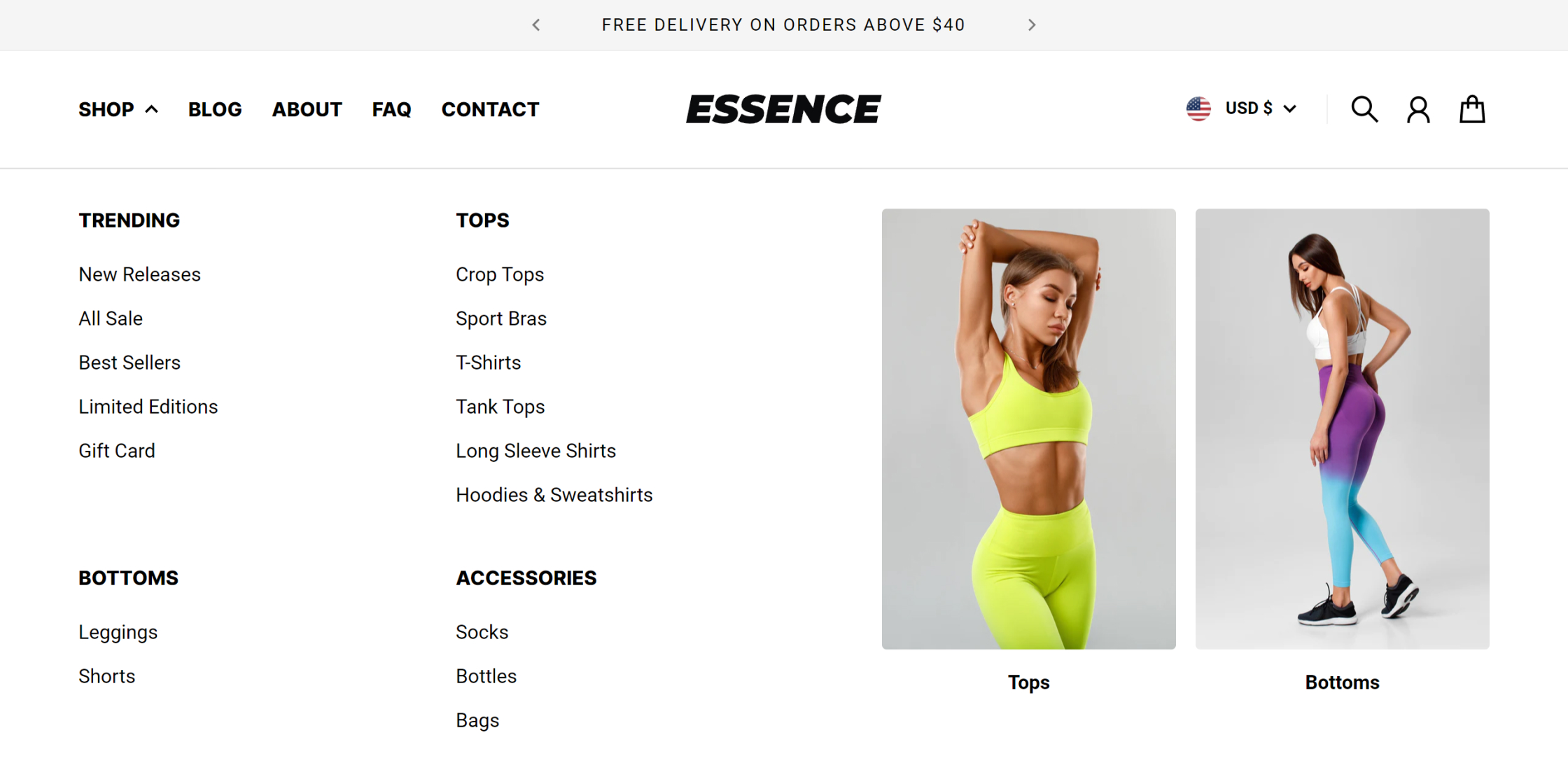Screen dimensions: 1568x784
Task: Click the US flag currency icon
Action: click(x=1198, y=108)
